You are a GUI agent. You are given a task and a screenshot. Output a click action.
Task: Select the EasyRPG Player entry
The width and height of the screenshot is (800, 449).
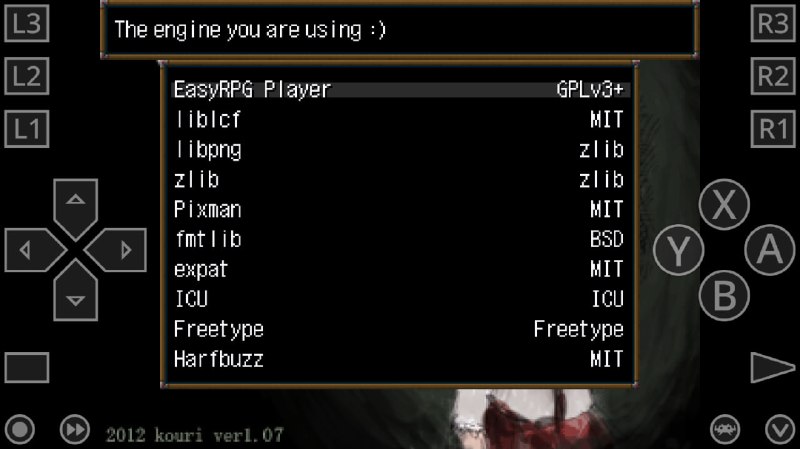401,90
